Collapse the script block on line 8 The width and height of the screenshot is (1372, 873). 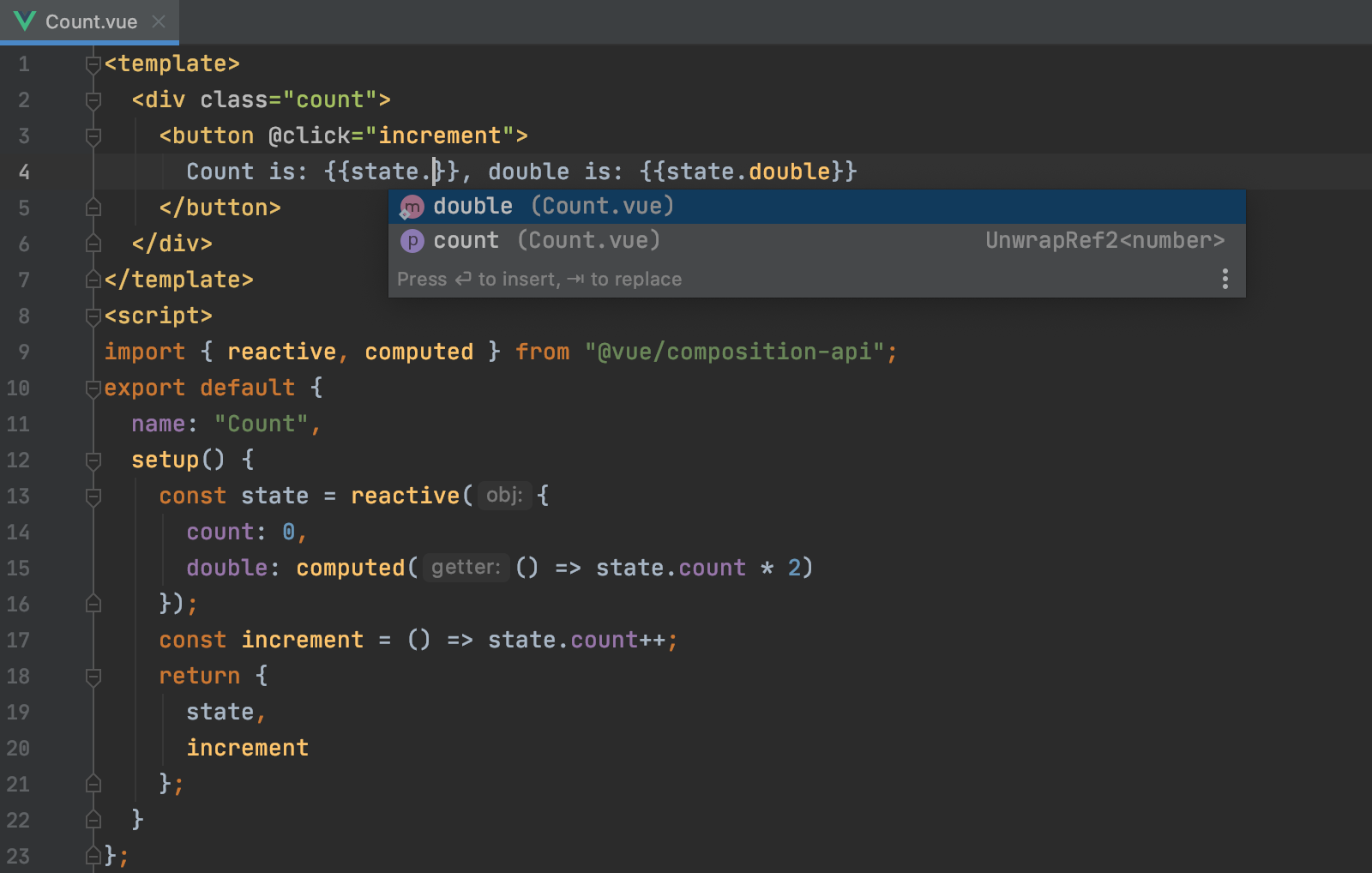pyautogui.click(x=93, y=316)
